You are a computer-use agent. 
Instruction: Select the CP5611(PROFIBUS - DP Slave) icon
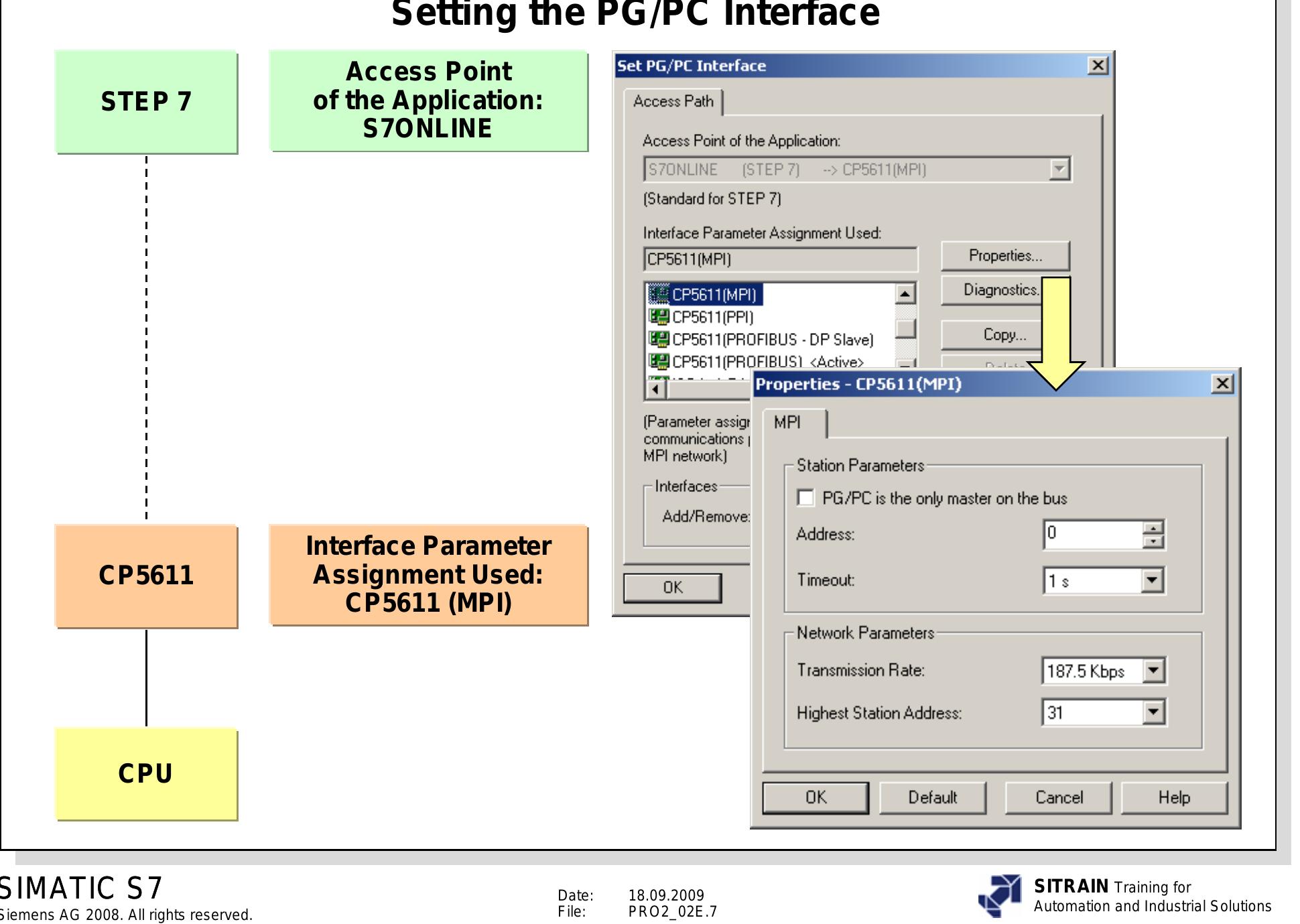(661, 339)
